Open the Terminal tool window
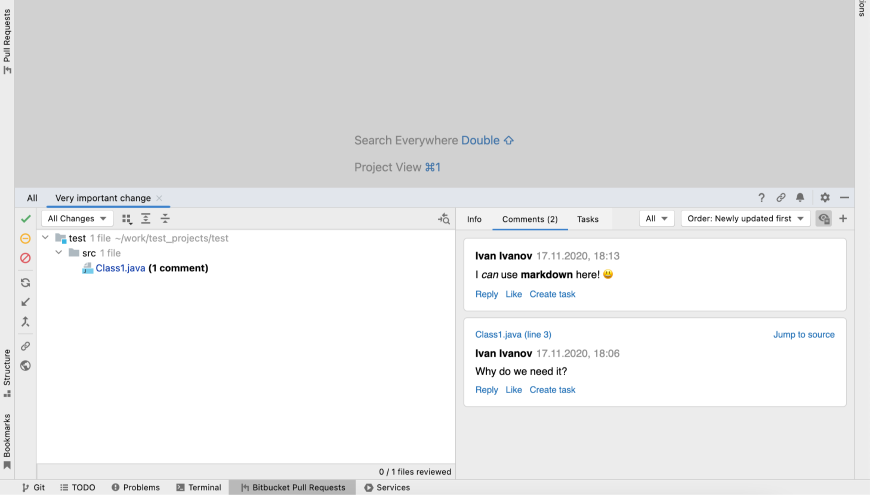The height and width of the screenshot is (495, 870). (198, 487)
